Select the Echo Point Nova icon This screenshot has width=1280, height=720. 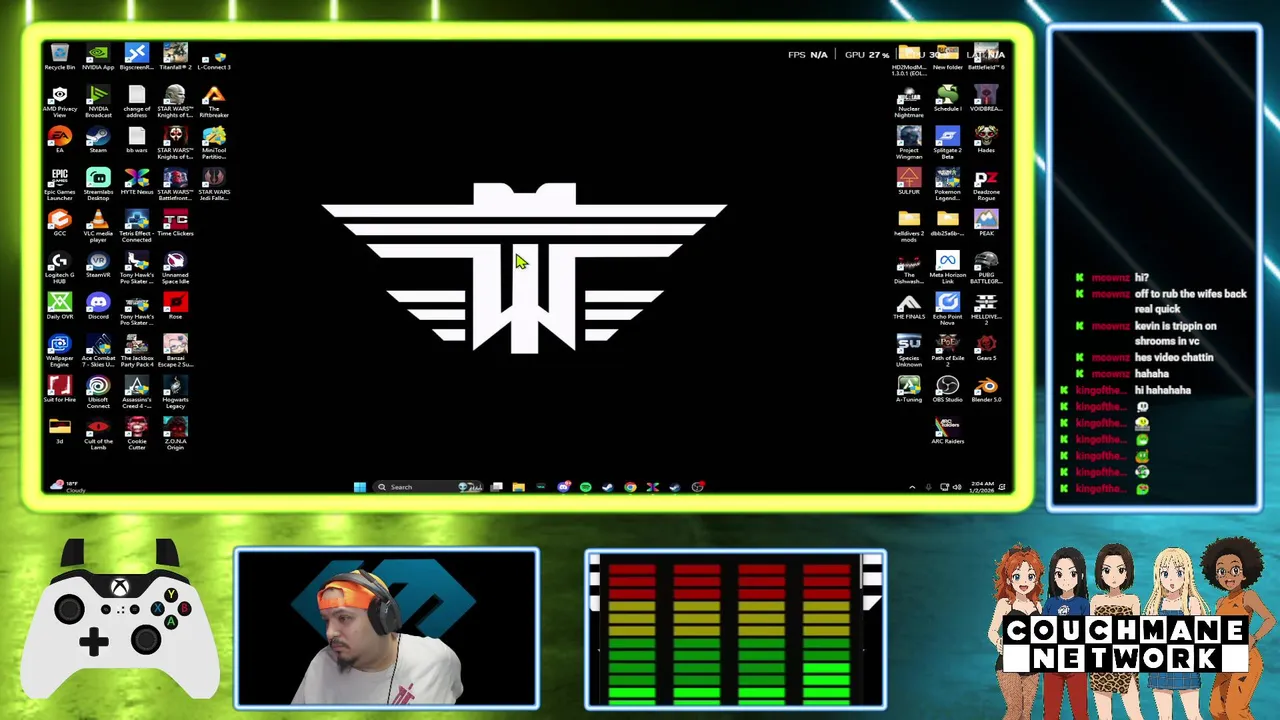tap(947, 309)
